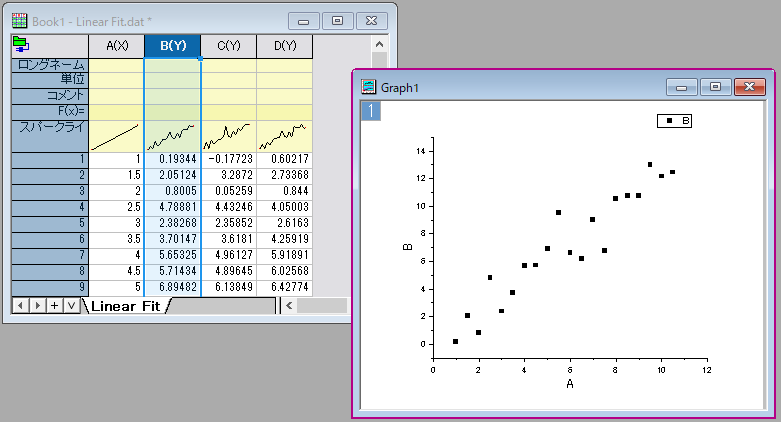Select column B(Y) header
Image resolution: width=781 pixels, height=422 pixels.
[x=173, y=46]
